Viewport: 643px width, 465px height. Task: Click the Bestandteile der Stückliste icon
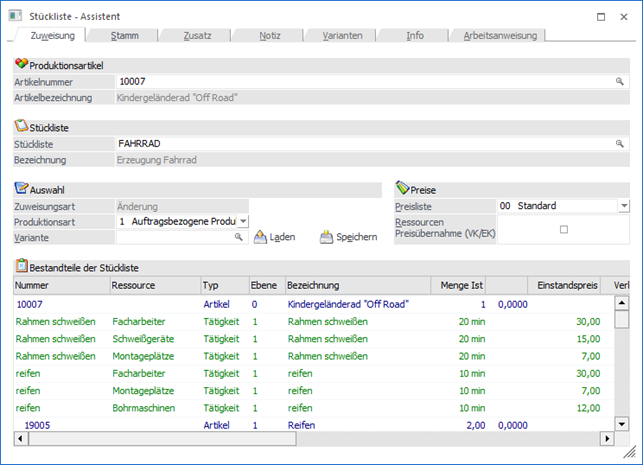click(x=21, y=267)
